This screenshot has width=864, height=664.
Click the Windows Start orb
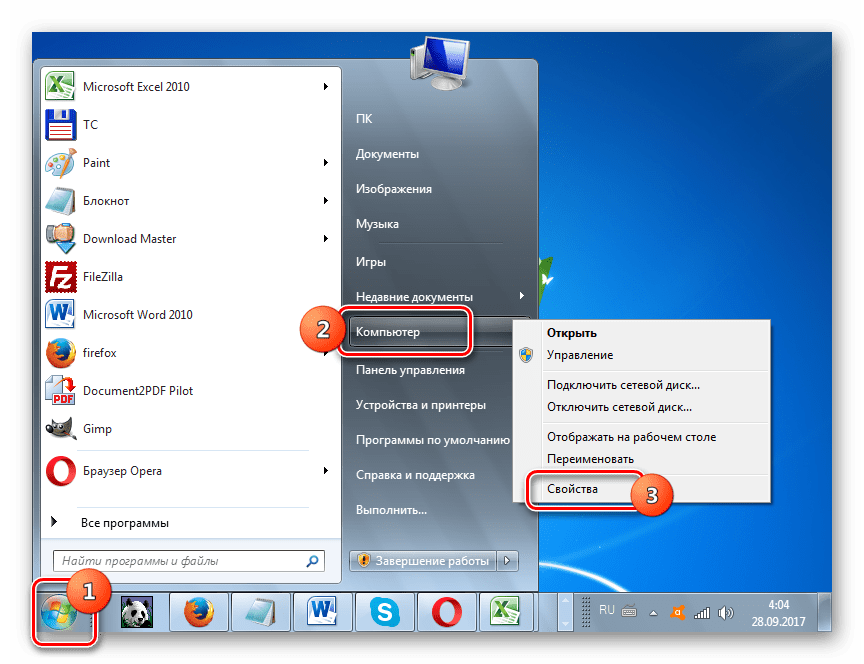point(58,613)
